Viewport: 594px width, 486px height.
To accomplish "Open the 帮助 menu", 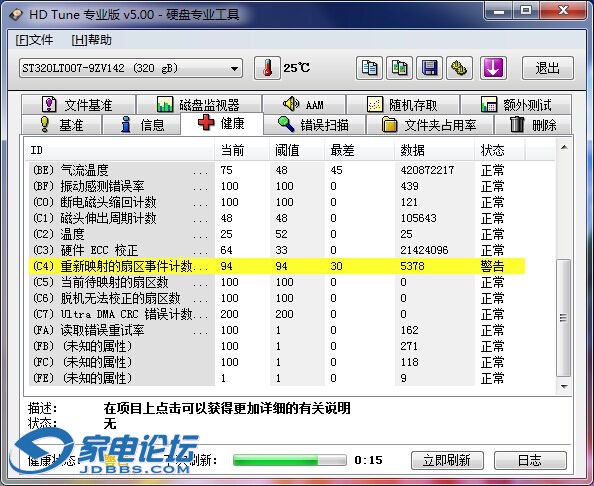I will pyautogui.click(x=92, y=40).
